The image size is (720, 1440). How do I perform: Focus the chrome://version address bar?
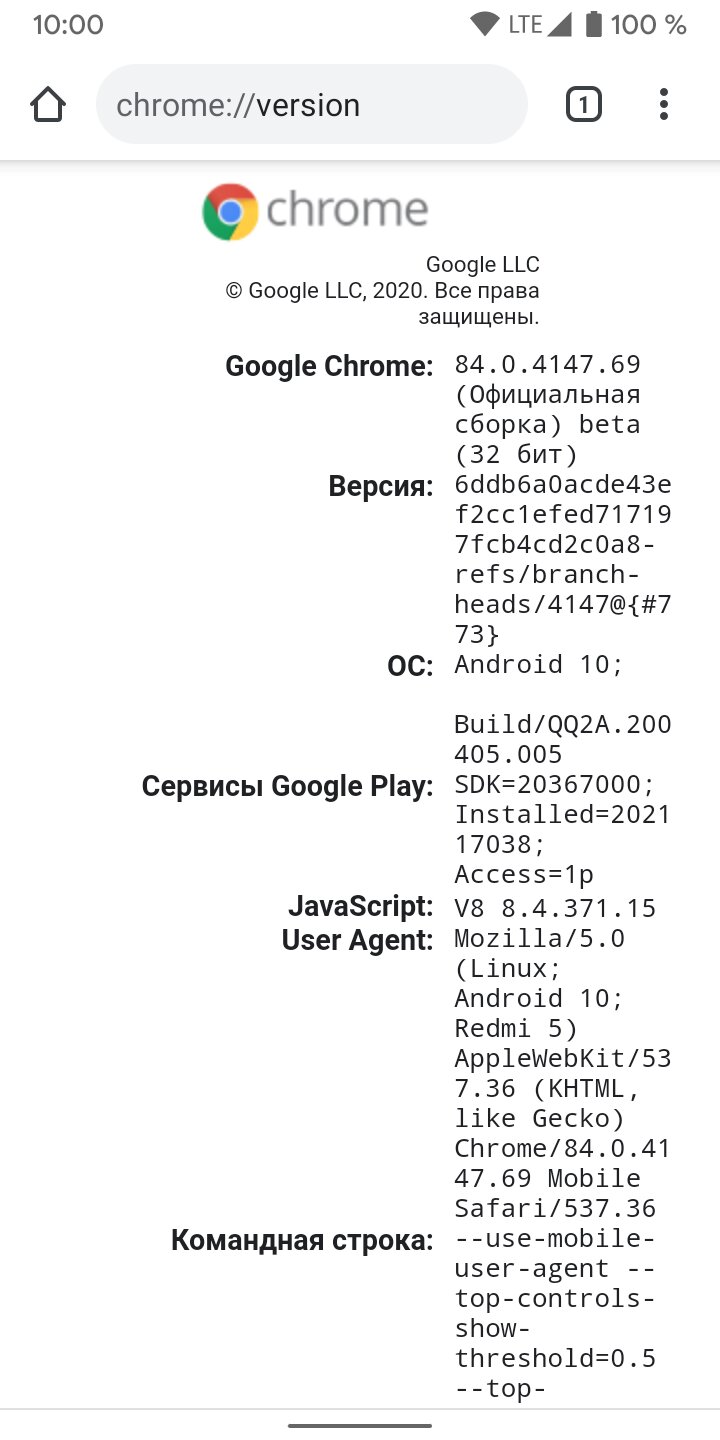311,105
